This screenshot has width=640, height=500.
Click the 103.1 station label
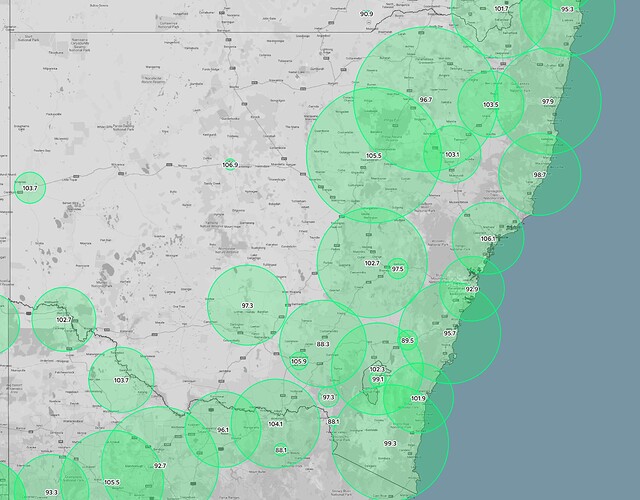click(451, 155)
